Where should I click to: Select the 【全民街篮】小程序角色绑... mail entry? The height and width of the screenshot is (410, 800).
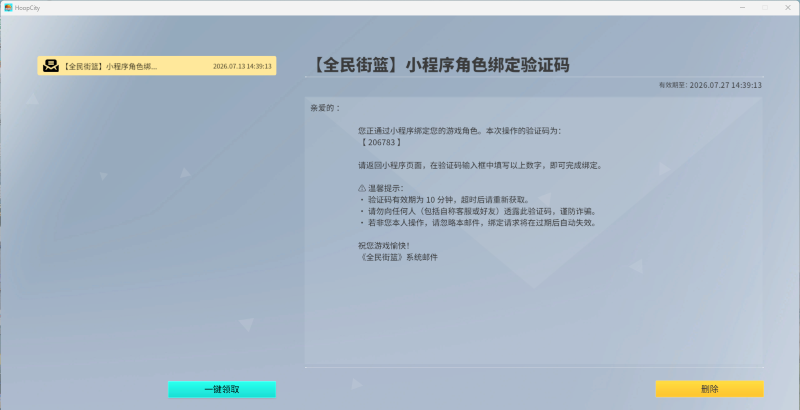coord(157,66)
